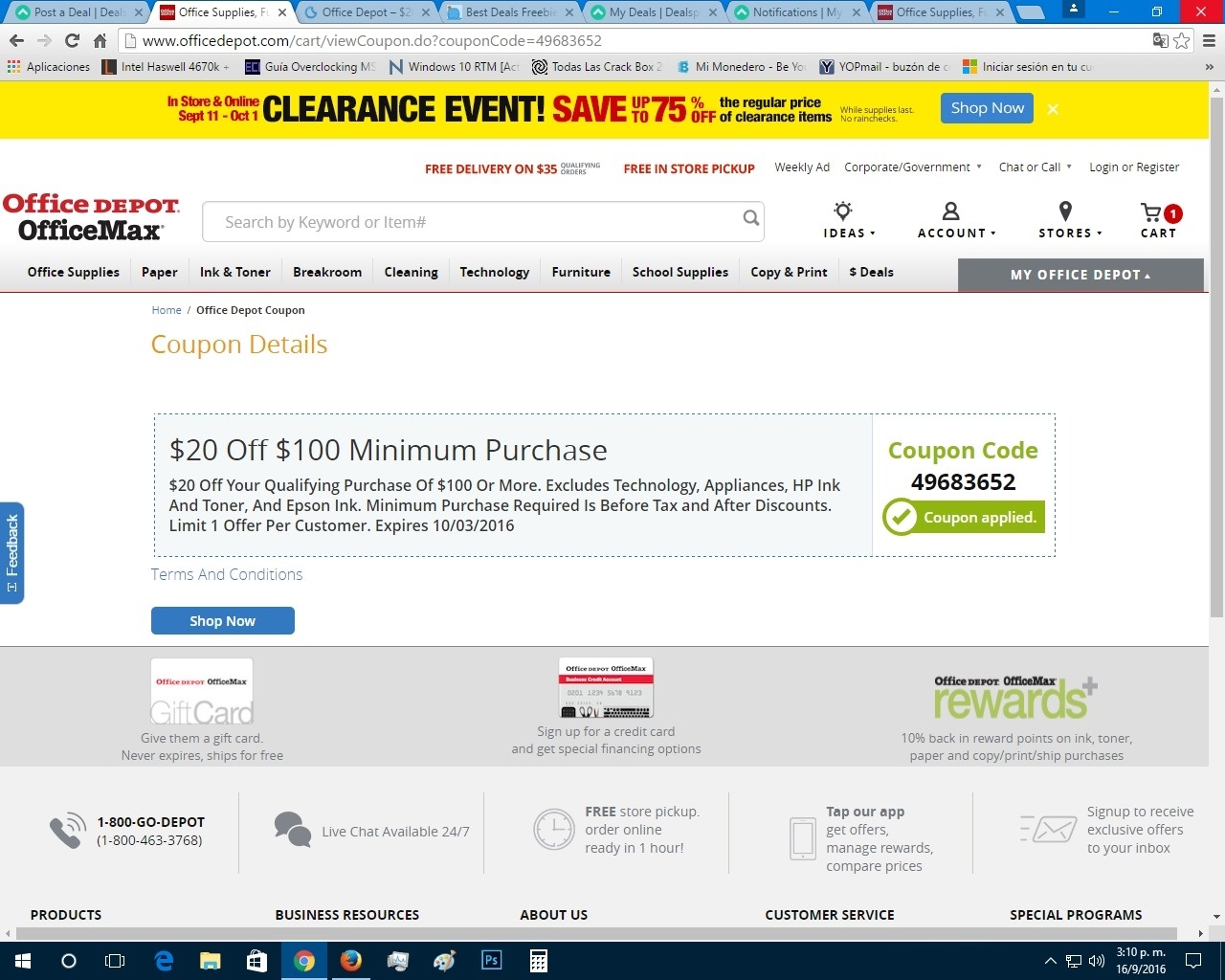Expand the My Office Depot menu
The image size is (1225, 980).
tap(1080, 275)
